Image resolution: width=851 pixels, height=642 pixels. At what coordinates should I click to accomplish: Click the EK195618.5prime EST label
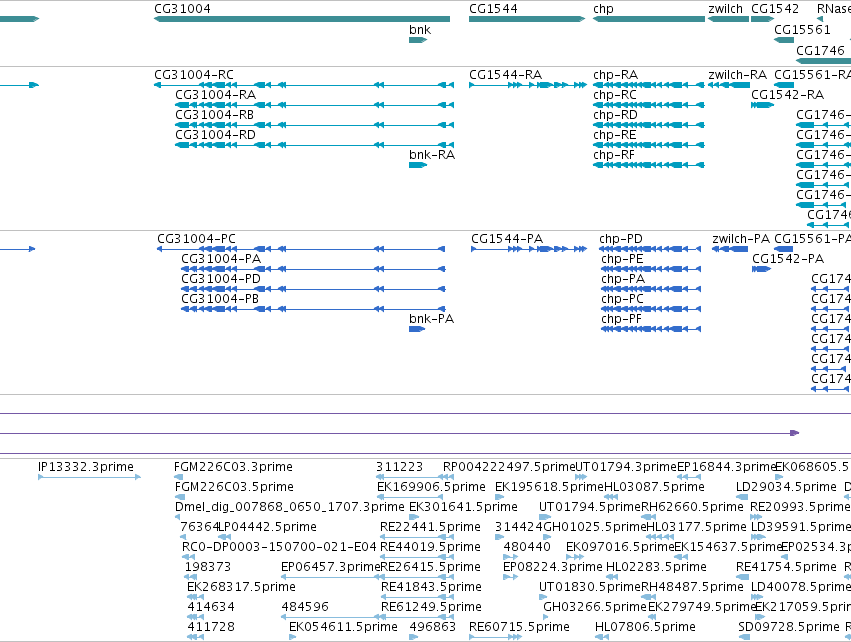click(x=549, y=487)
